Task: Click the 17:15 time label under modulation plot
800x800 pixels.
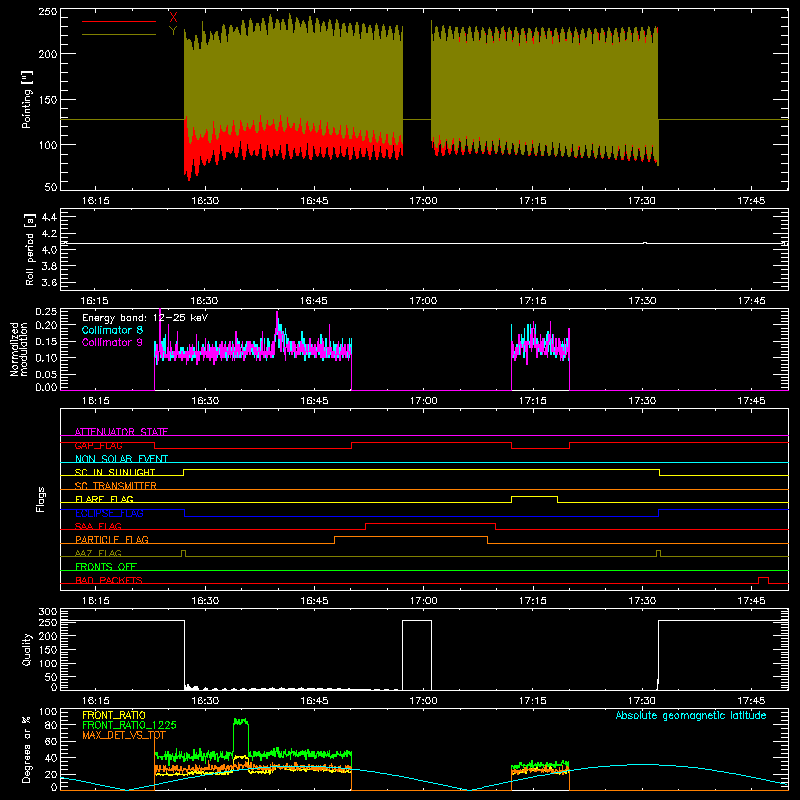Action: [533, 401]
